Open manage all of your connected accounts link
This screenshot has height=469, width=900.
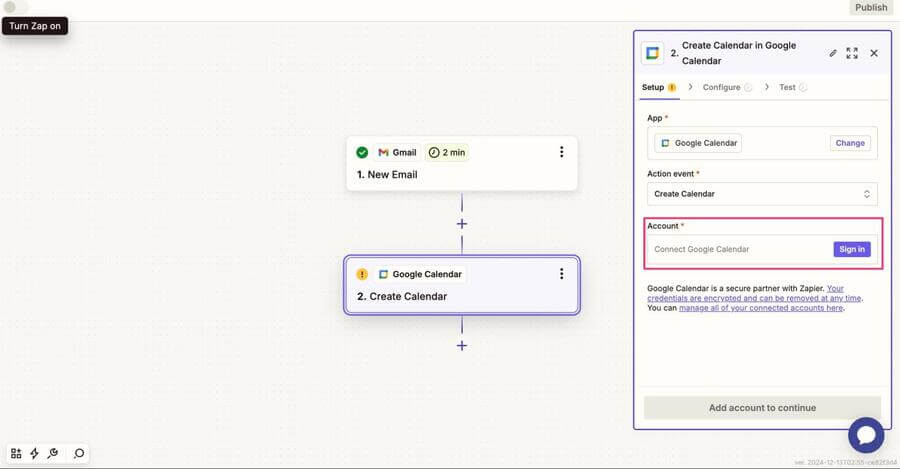click(761, 308)
